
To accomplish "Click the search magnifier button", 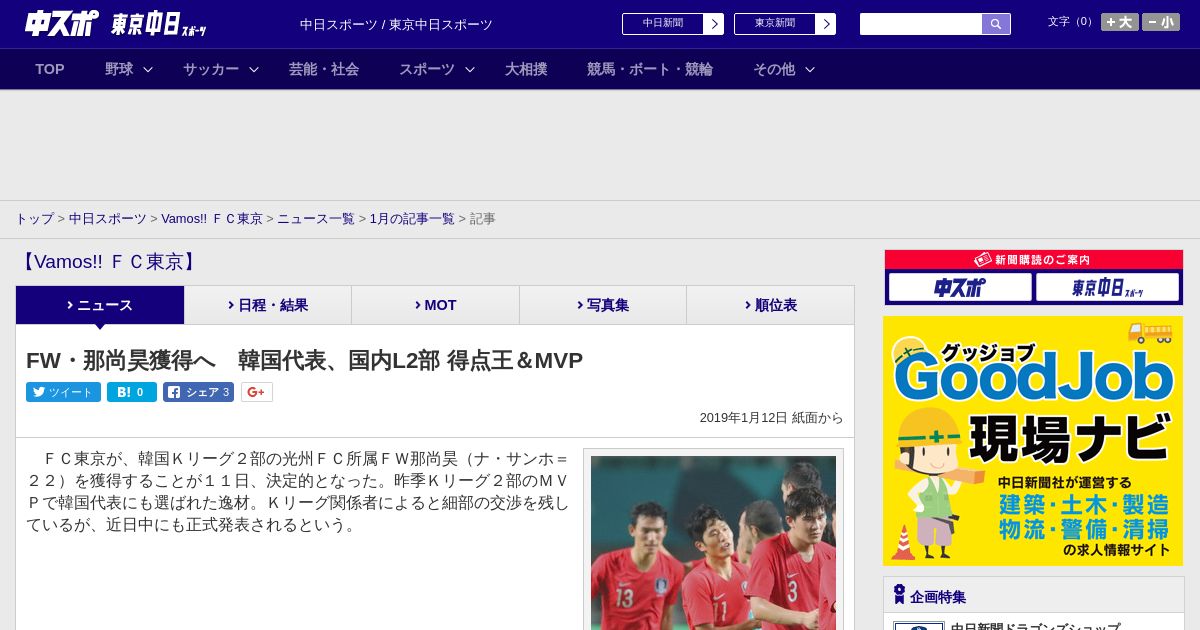I will 996,24.
